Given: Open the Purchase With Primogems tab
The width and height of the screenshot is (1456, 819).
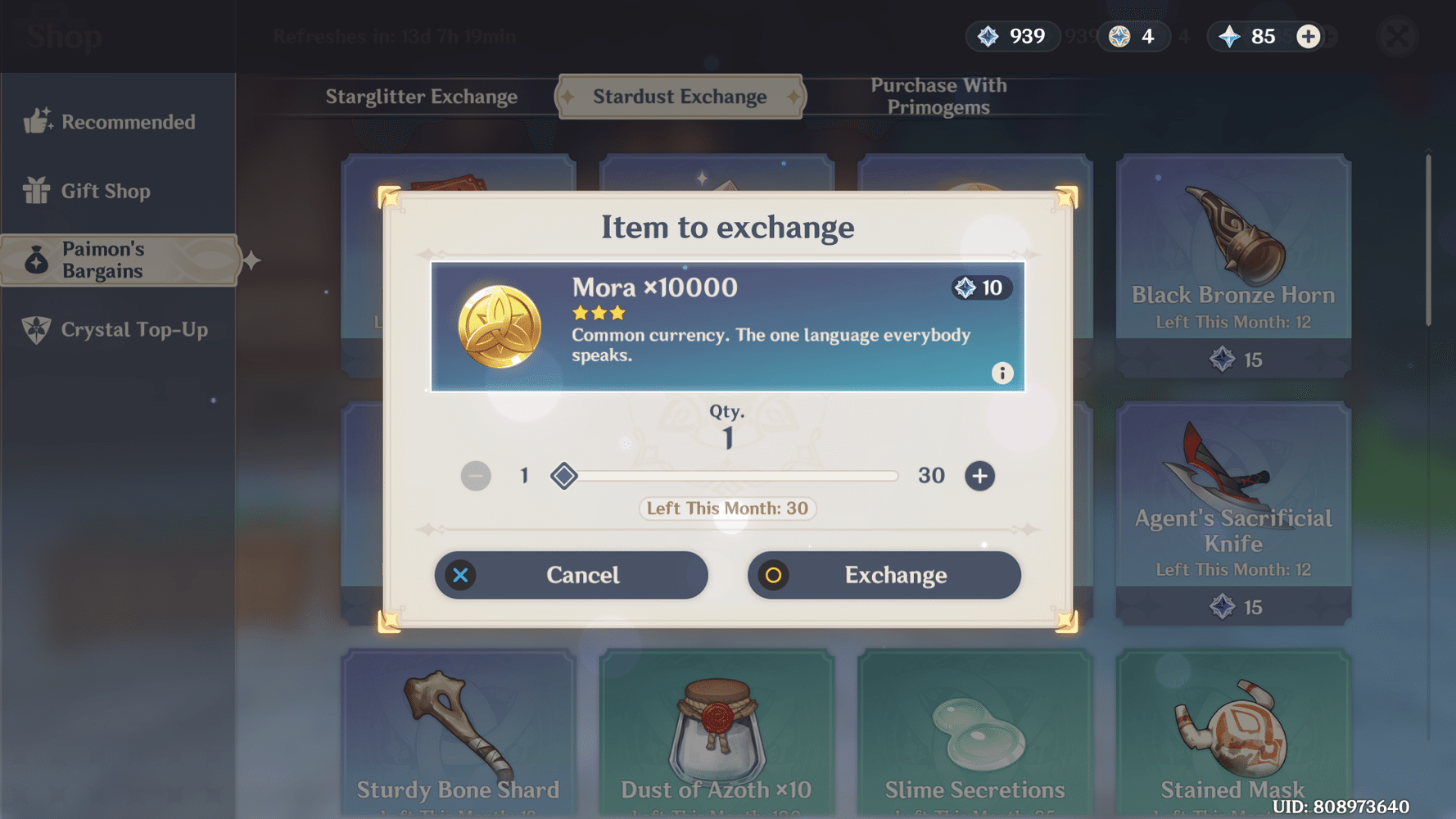Looking at the screenshot, I should 938,97.
